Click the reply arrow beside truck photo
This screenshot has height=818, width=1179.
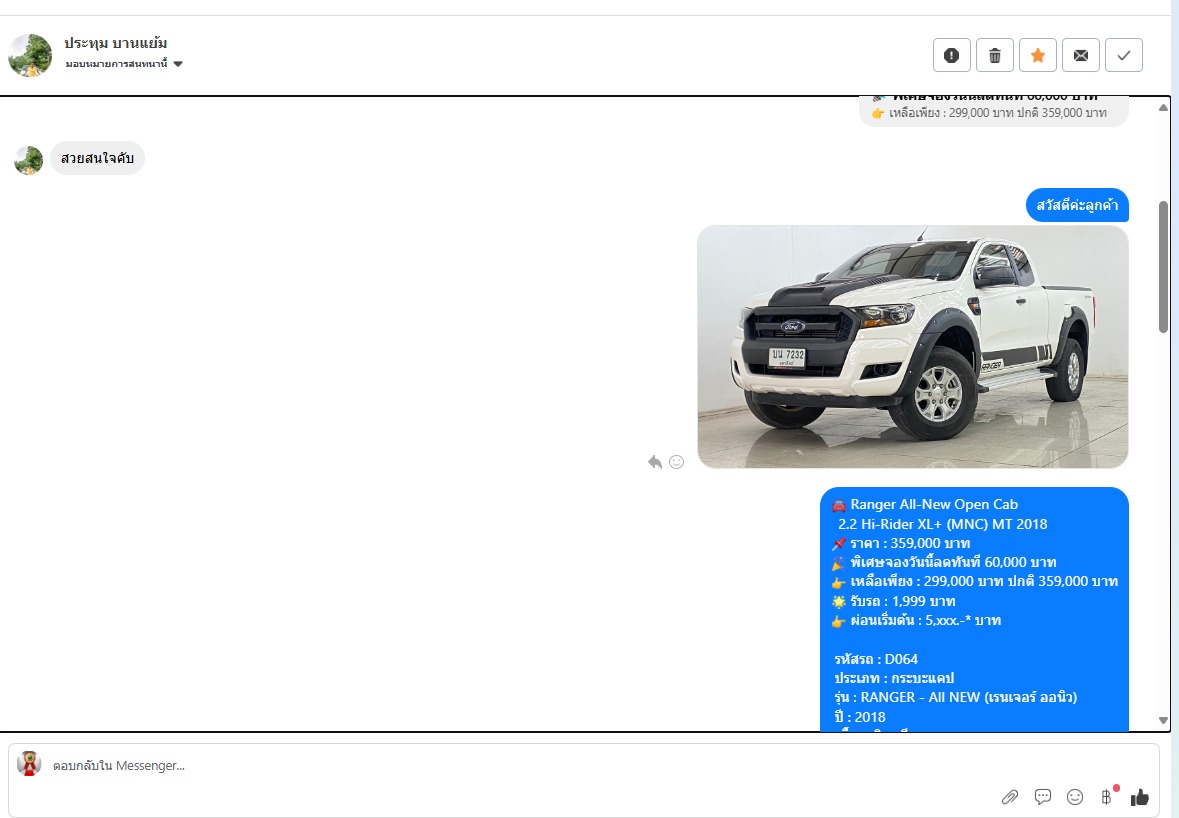[x=654, y=462]
